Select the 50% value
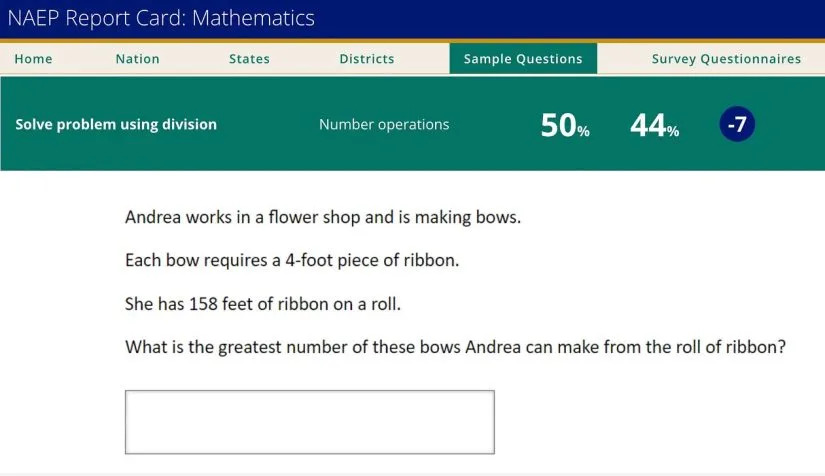The width and height of the screenshot is (825, 476). (565, 126)
